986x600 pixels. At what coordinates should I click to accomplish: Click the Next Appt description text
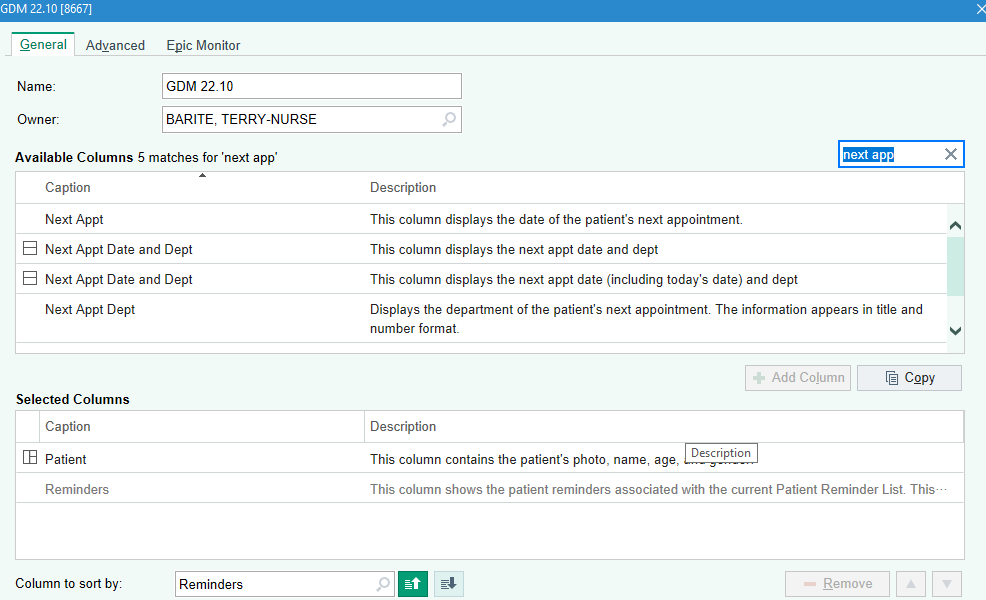(x=556, y=219)
